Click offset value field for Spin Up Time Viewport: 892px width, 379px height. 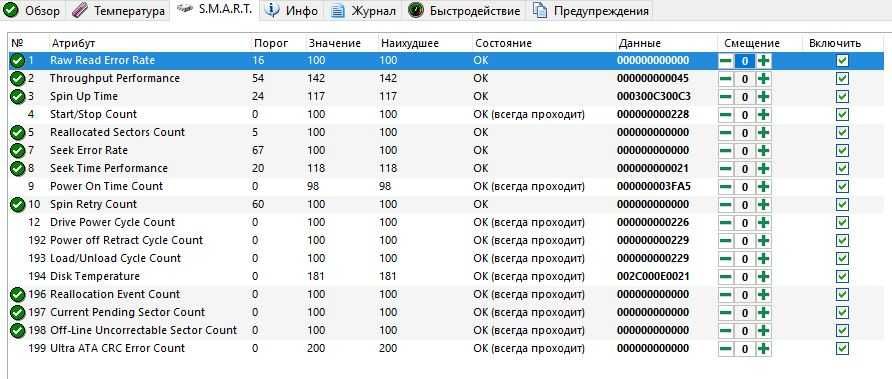(x=745, y=97)
